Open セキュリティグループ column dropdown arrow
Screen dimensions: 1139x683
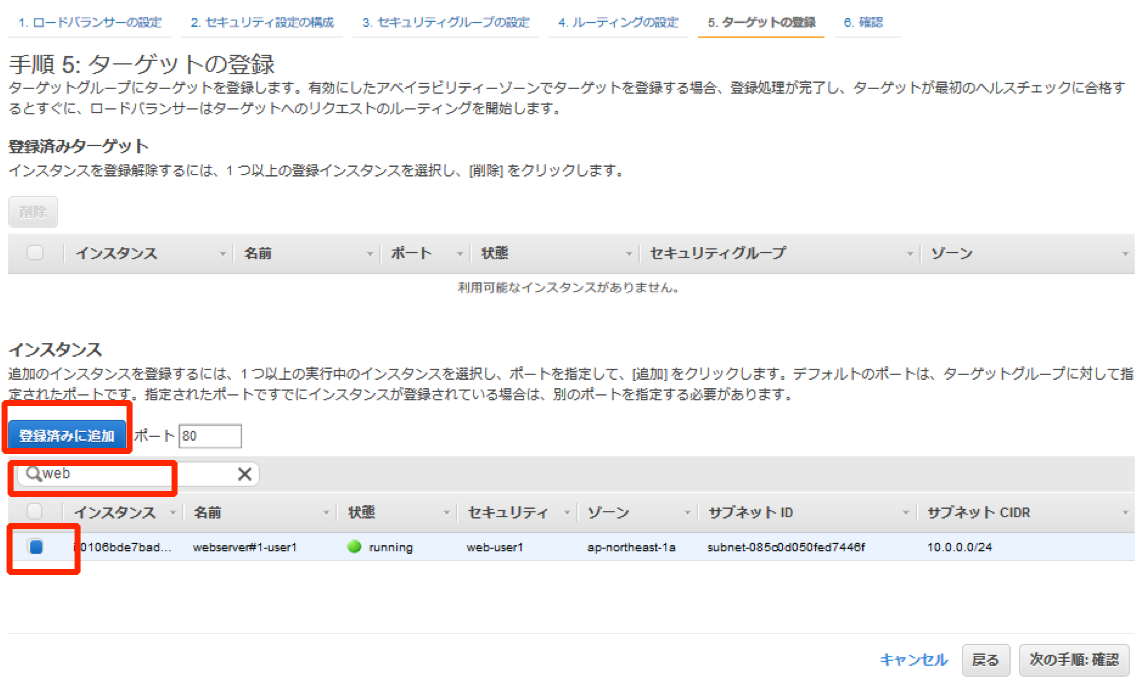[909, 254]
